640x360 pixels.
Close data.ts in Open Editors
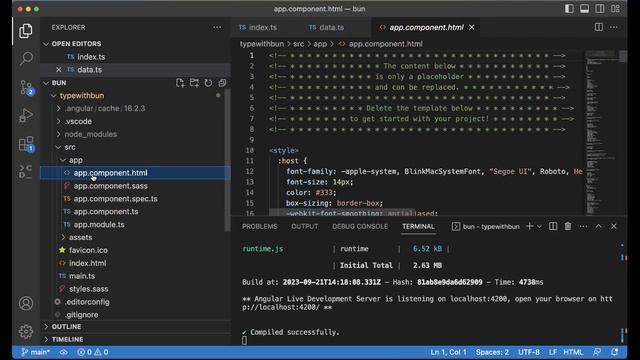click(59, 70)
